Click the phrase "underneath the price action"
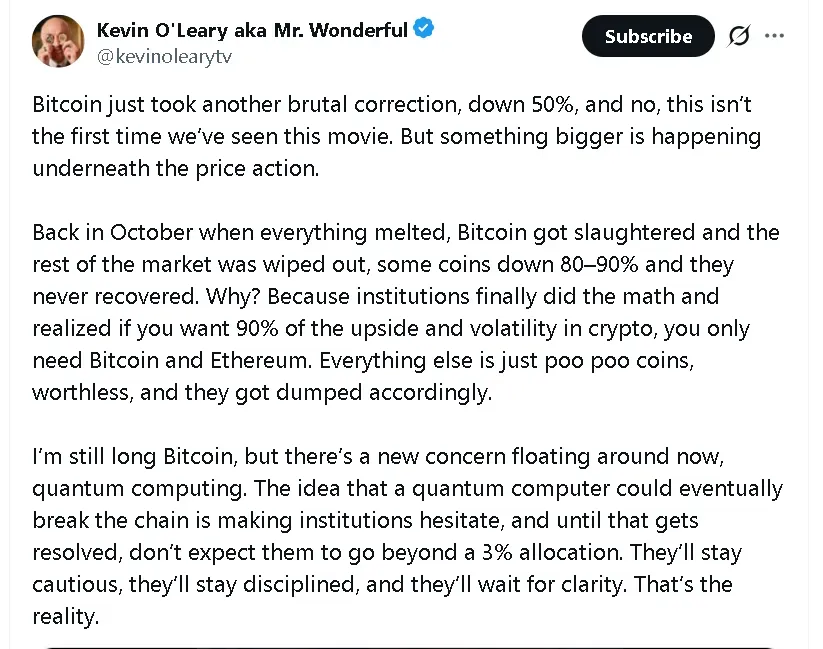The image size is (823, 649). (x=175, y=167)
